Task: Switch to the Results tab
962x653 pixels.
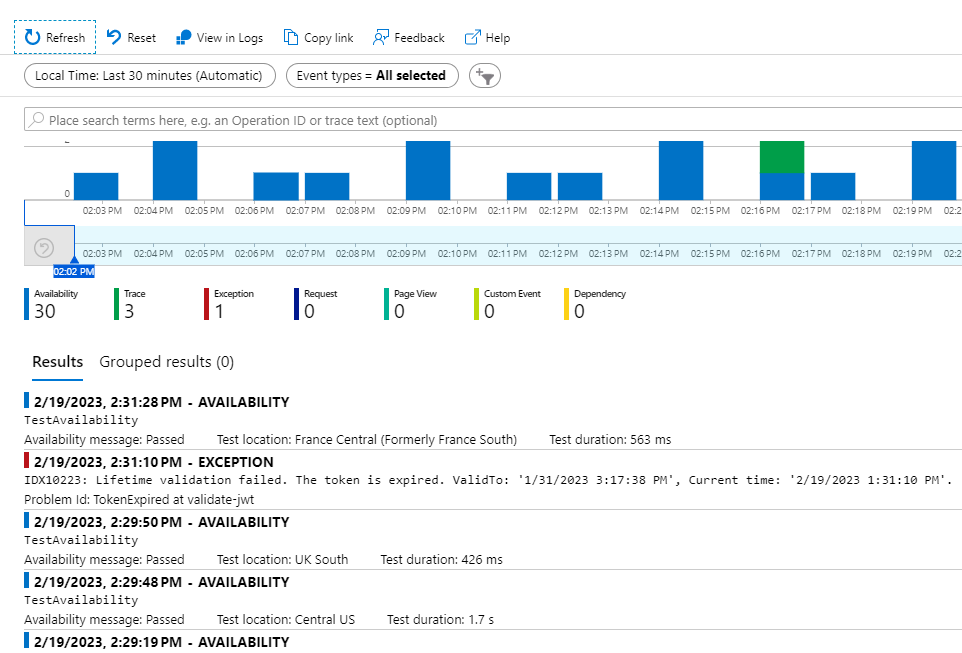Action: 58,361
